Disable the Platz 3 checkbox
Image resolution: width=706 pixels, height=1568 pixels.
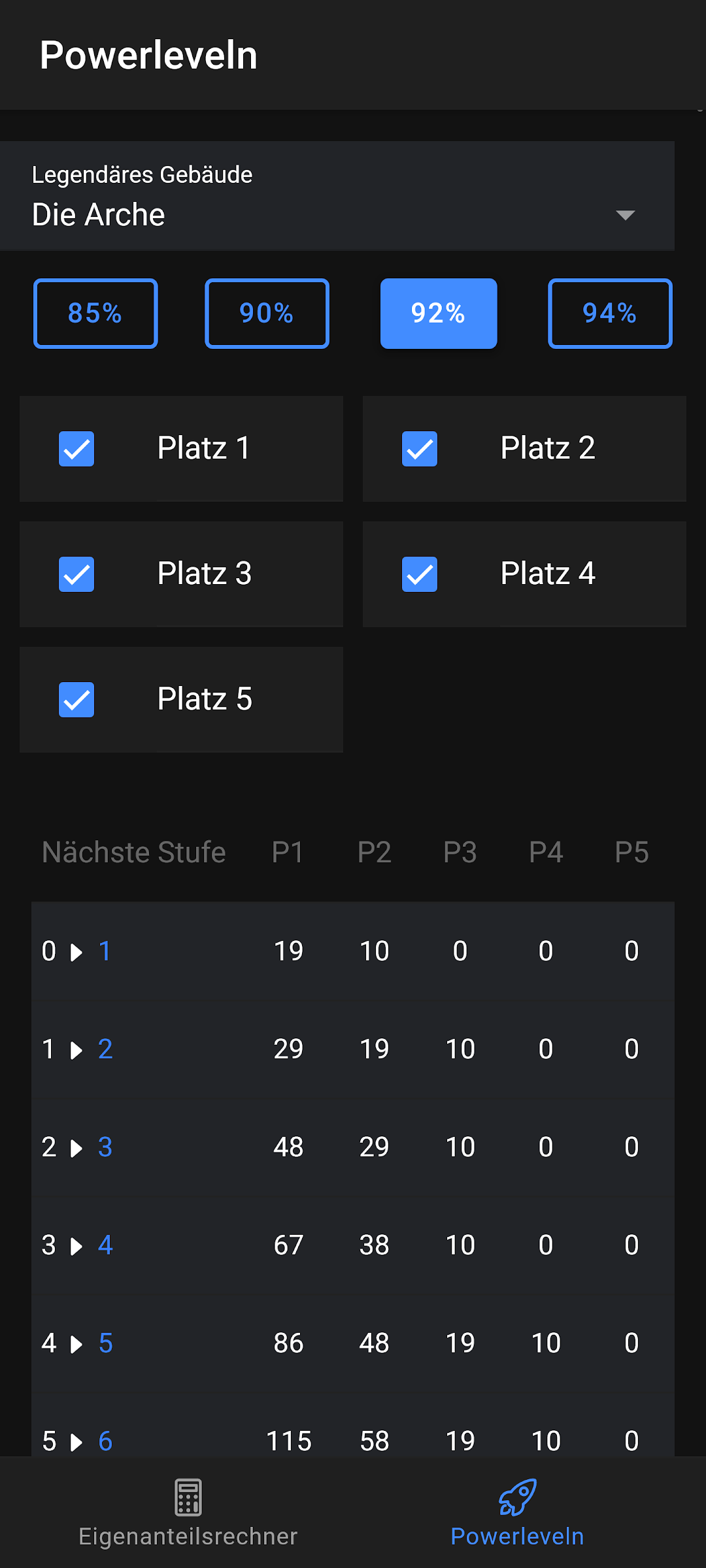coord(76,574)
